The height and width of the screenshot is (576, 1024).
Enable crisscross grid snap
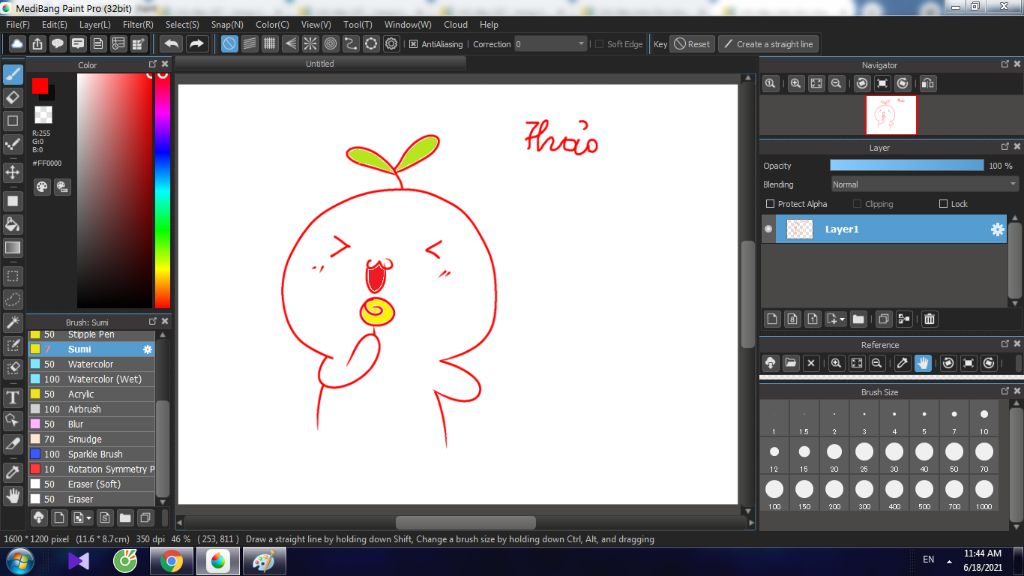tap(270, 44)
